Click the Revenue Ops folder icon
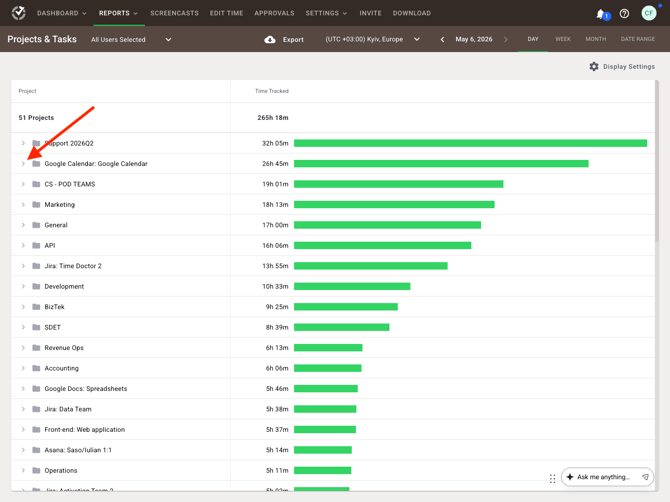Viewport: 670px width, 502px height. 36,348
